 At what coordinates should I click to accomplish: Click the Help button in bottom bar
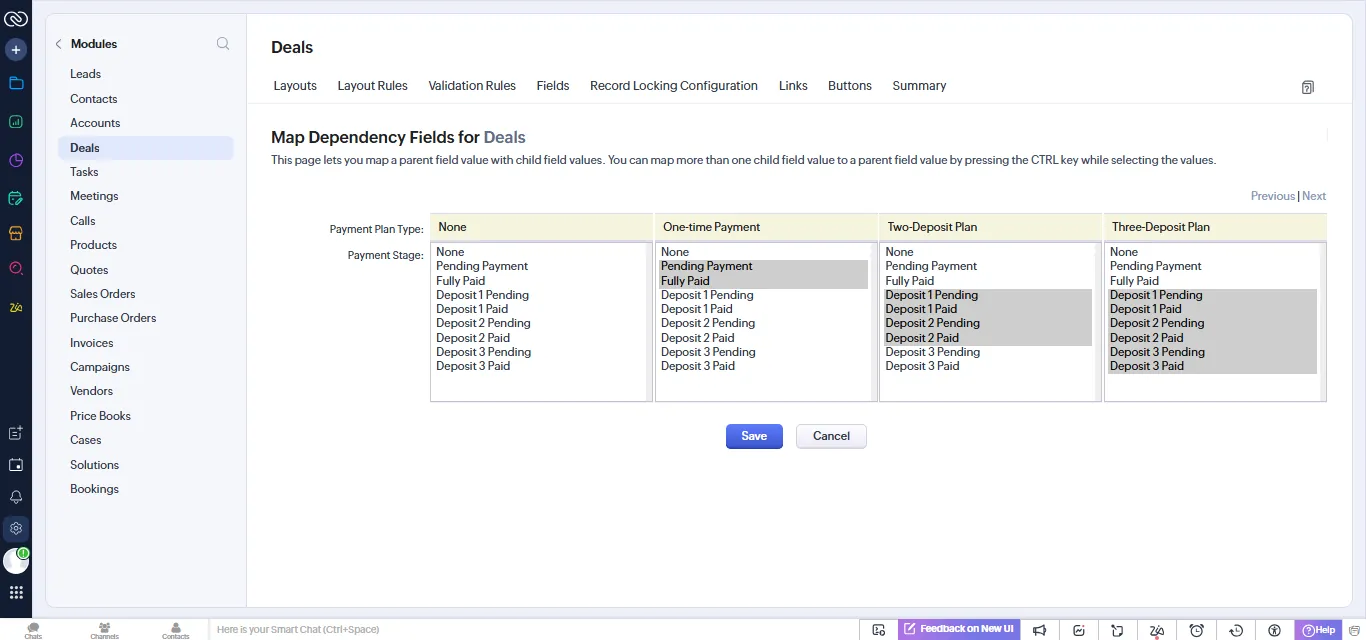[1319, 630]
